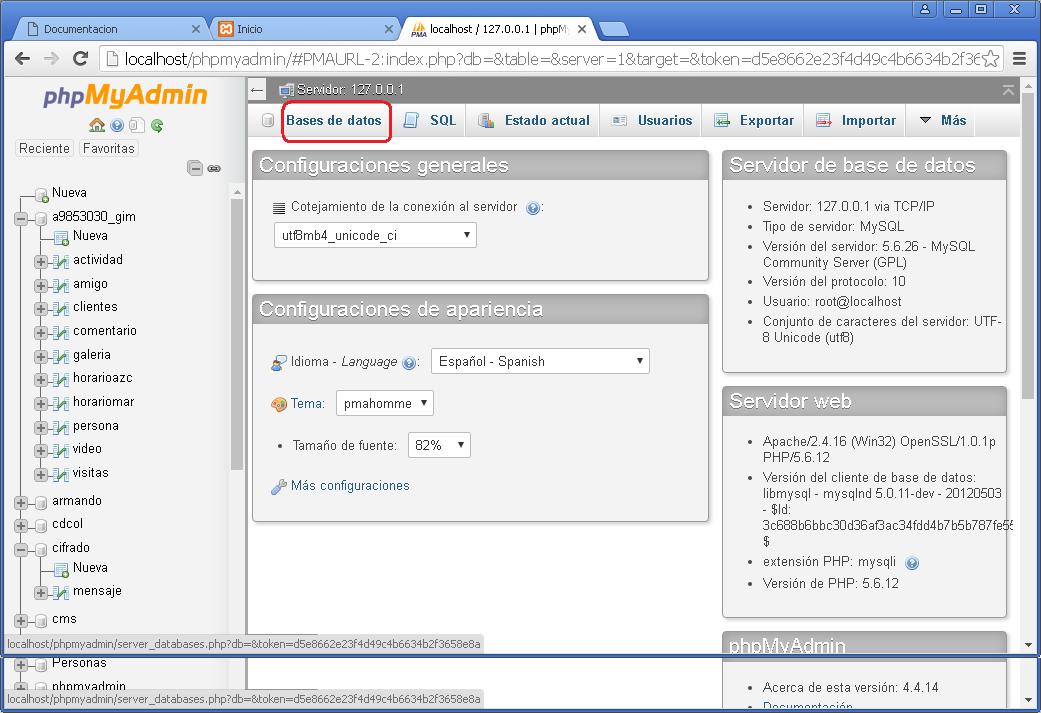Select the horariomar table in tree
The image size is (1041, 713).
pyautogui.click(x=104, y=402)
